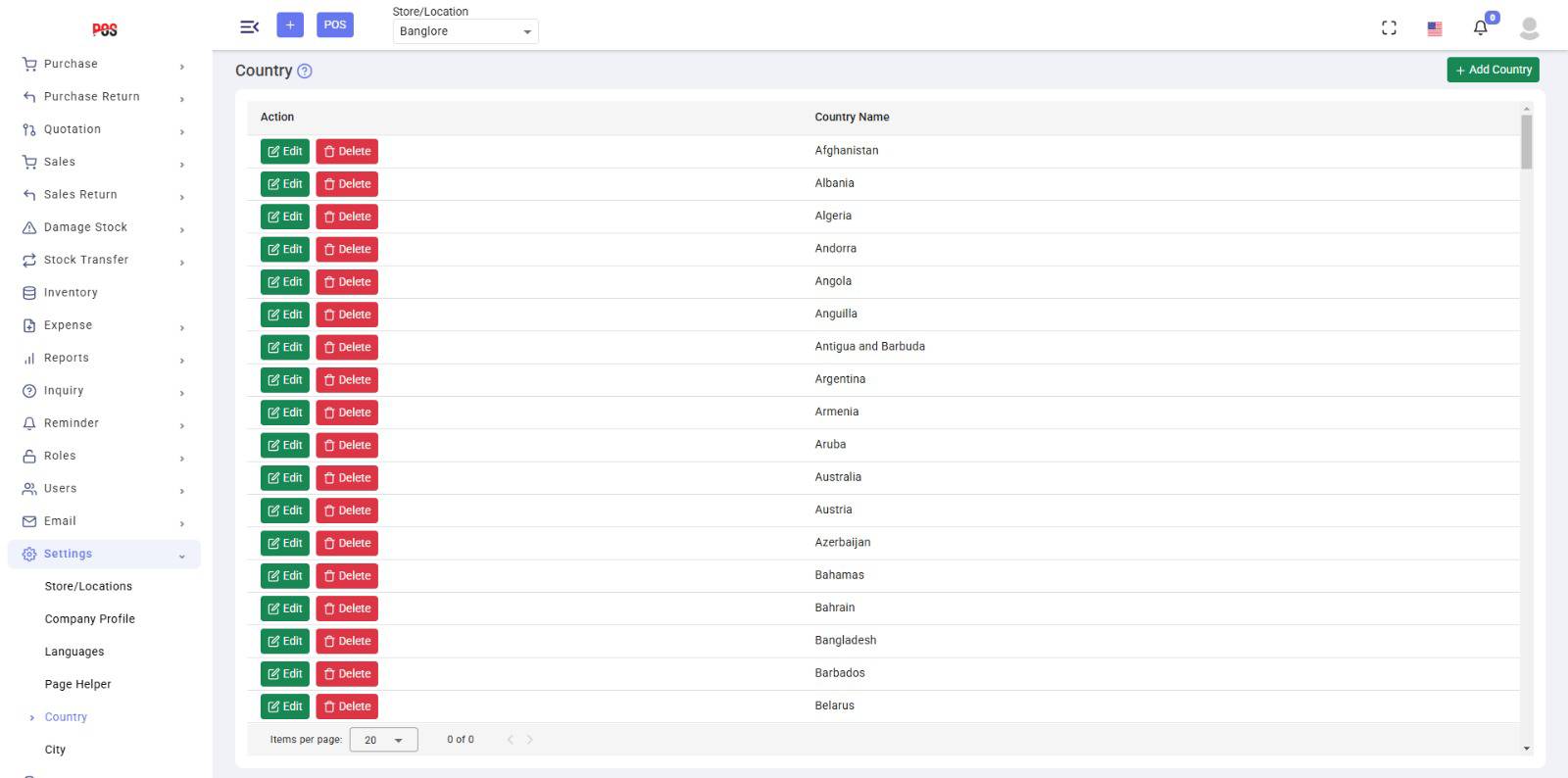This screenshot has width=1568, height=778.
Task: Expand the Purchase menu chevron
Action: (182, 67)
